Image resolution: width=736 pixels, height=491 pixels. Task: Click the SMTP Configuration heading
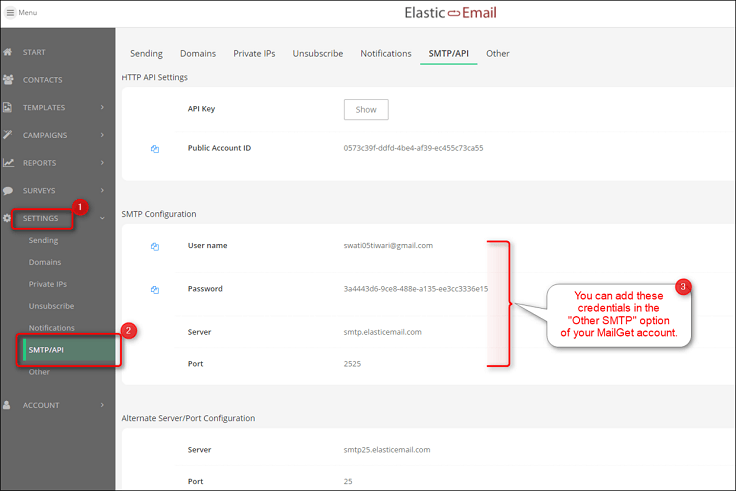(x=159, y=214)
